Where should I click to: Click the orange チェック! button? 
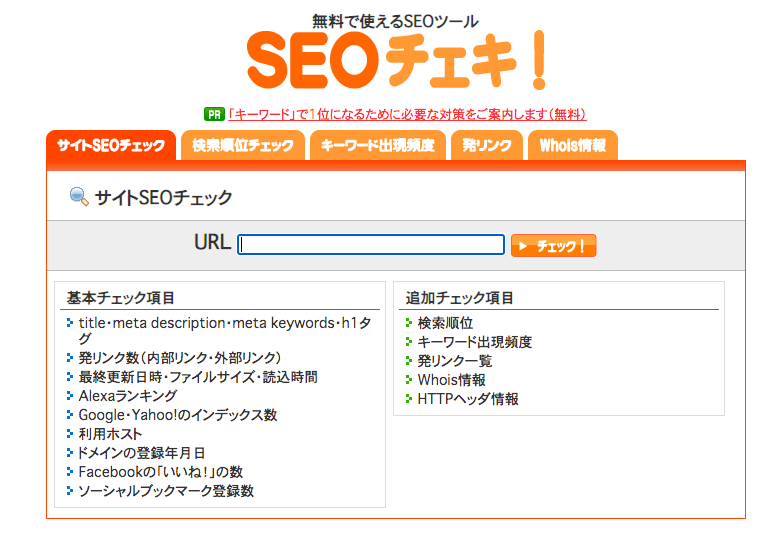[x=553, y=246]
